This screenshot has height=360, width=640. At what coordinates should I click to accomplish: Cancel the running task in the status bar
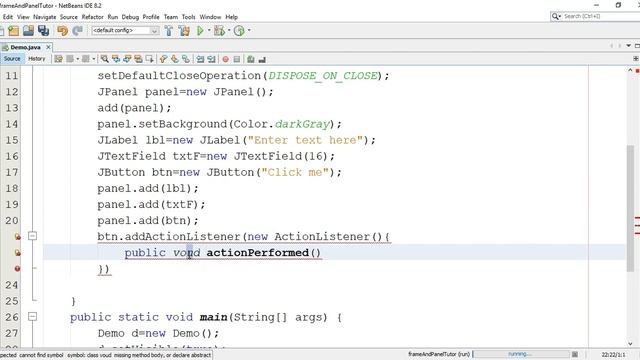(575, 354)
